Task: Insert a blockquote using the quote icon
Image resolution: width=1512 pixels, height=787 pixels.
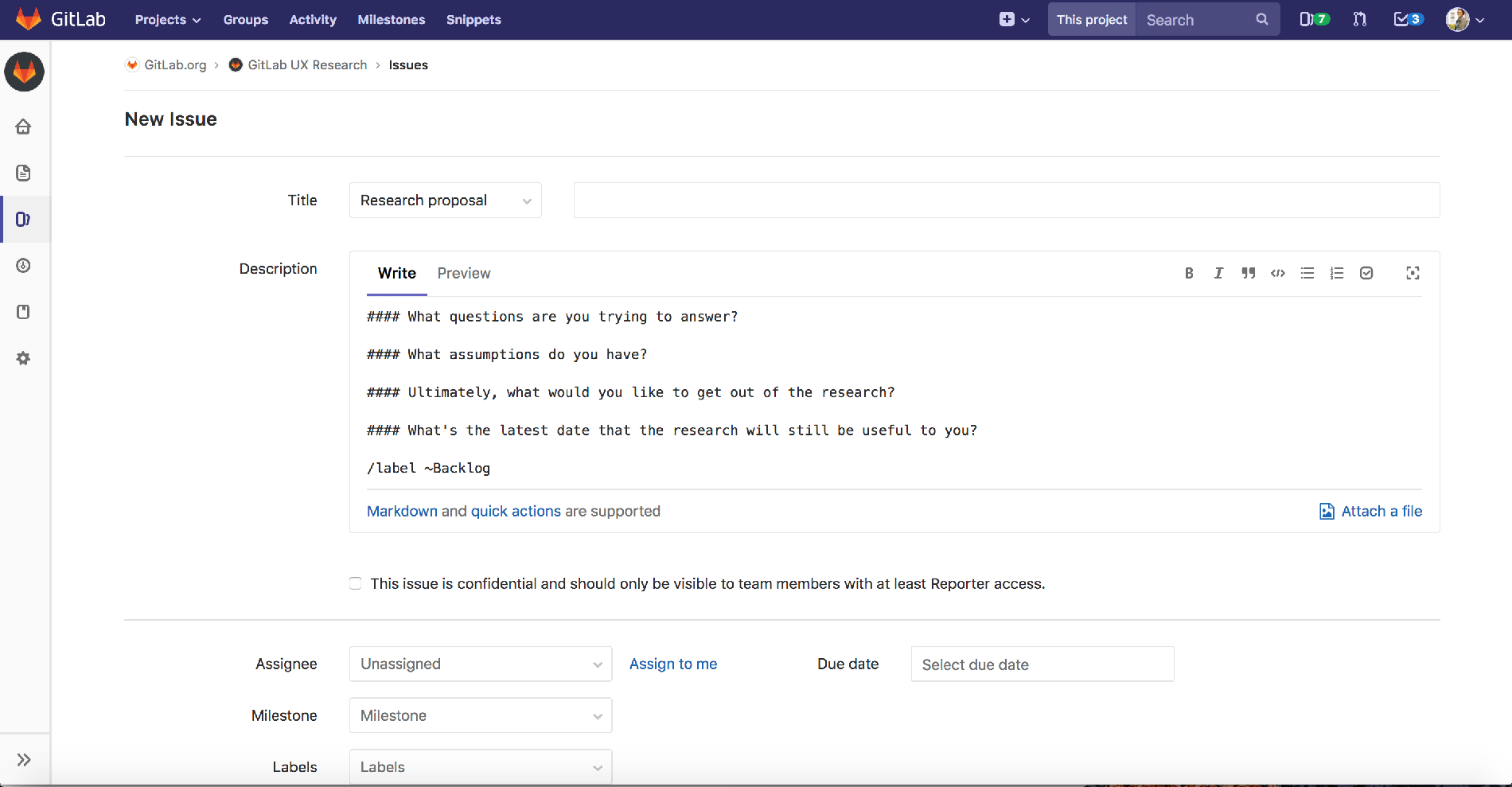Action: click(1248, 273)
